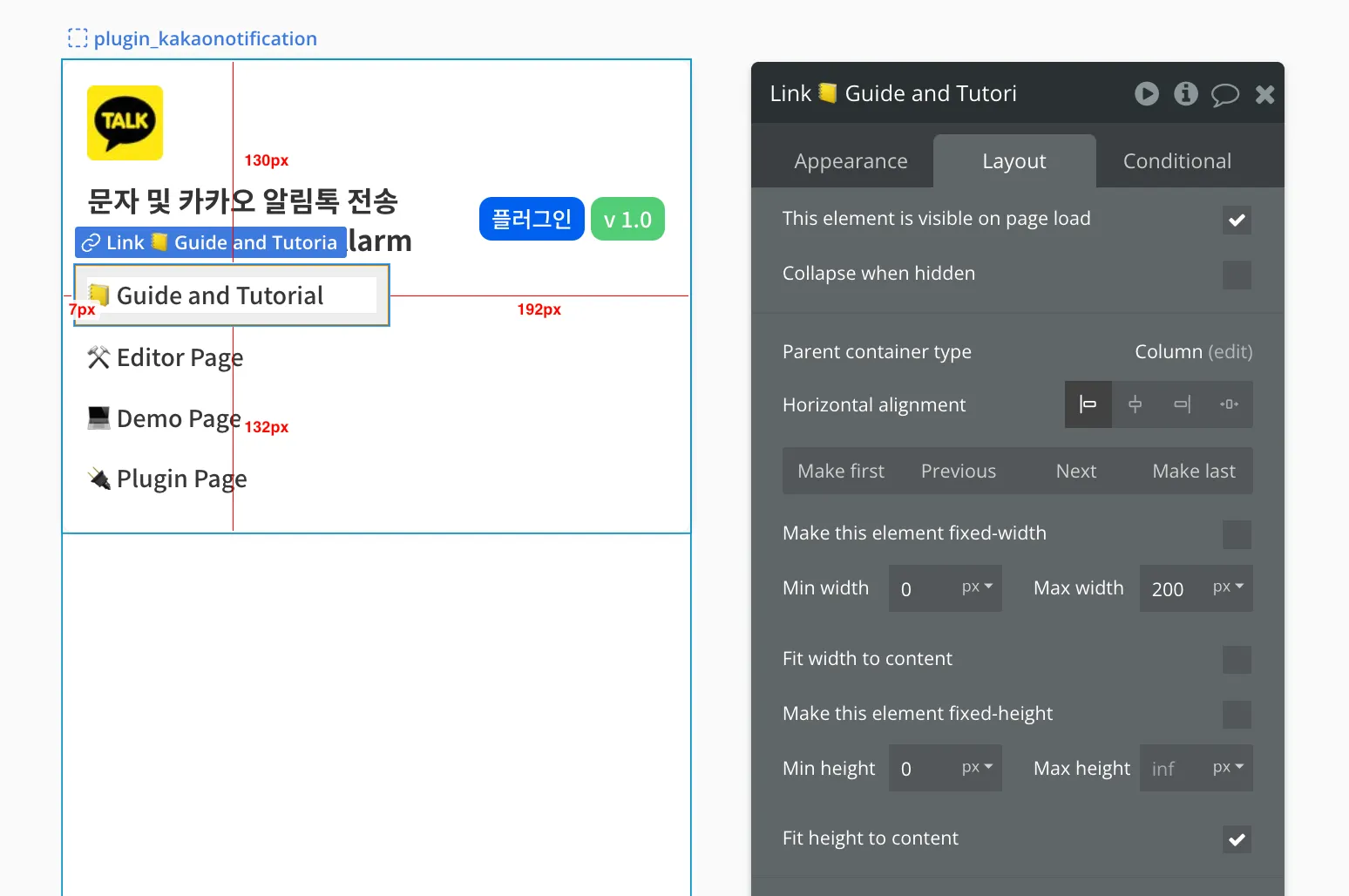This screenshot has width=1349, height=896.
Task: Select the 'Guide and Tutorial' link element
Action: click(232, 295)
